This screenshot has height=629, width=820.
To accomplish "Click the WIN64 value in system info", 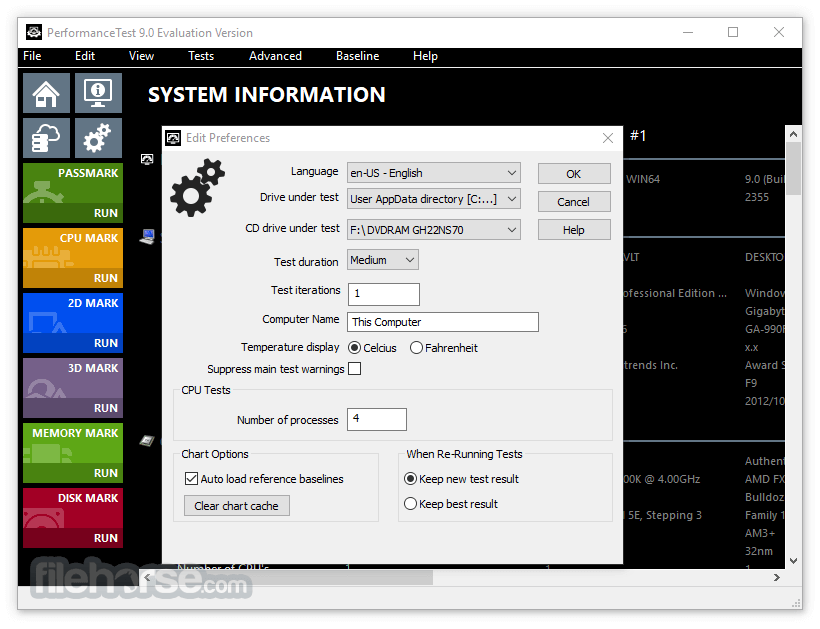I will tap(643, 179).
